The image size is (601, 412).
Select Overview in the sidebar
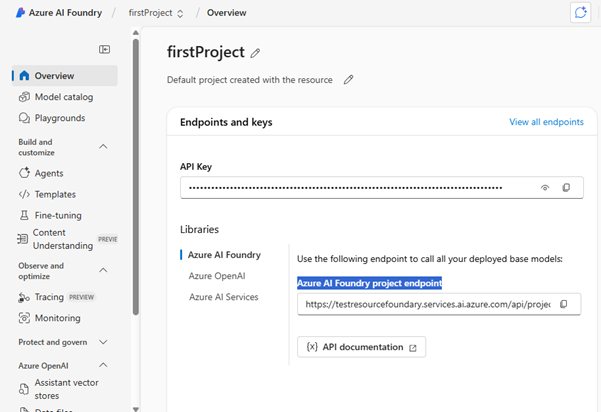click(65, 76)
